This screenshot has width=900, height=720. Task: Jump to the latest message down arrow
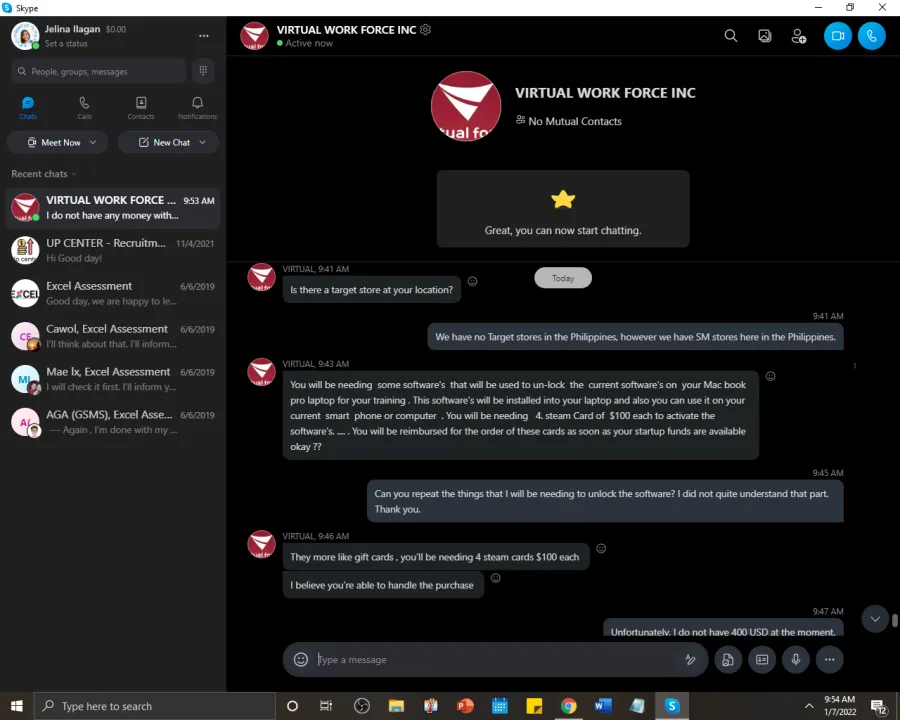point(875,619)
